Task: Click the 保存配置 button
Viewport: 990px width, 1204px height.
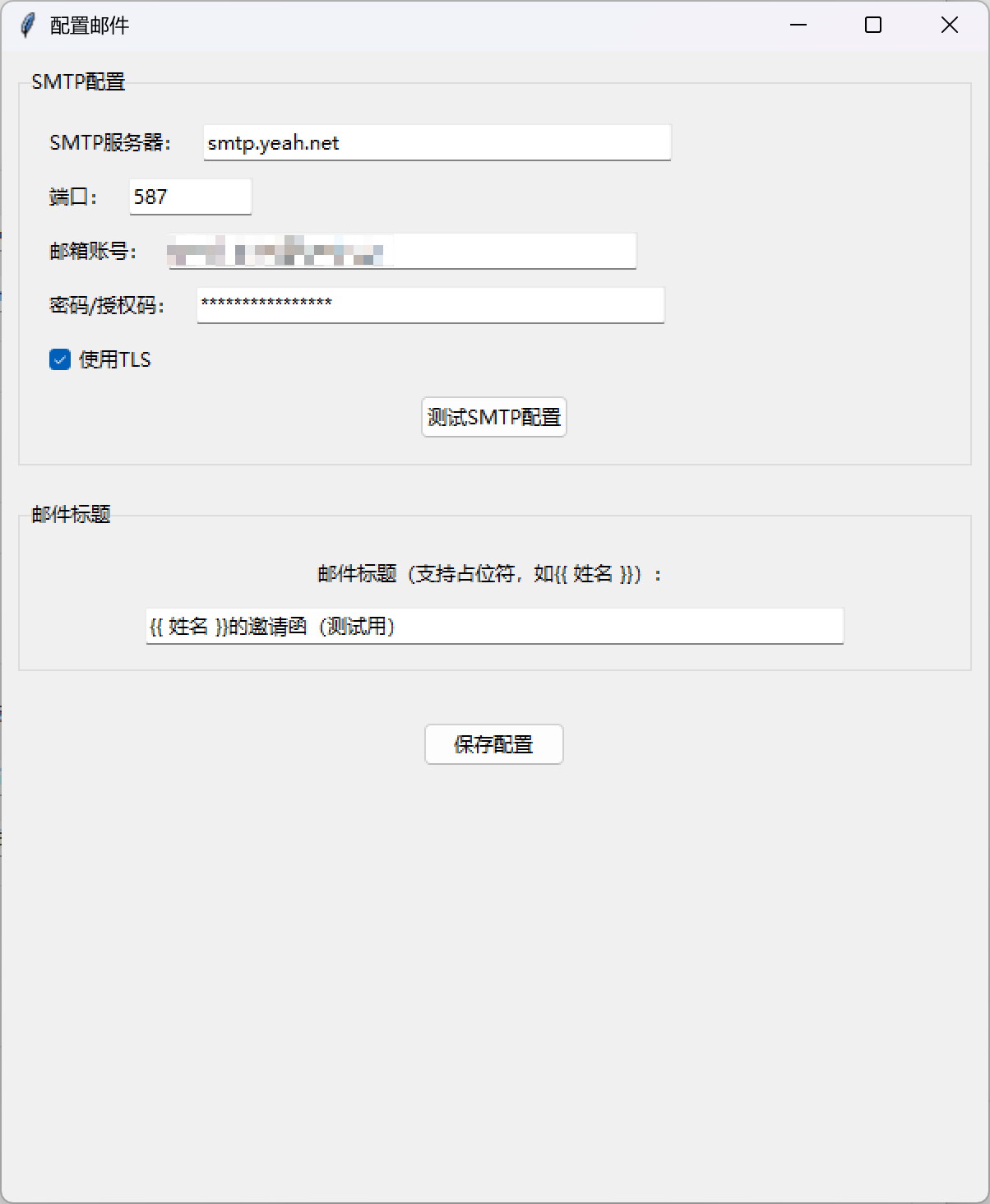Action: coord(494,744)
